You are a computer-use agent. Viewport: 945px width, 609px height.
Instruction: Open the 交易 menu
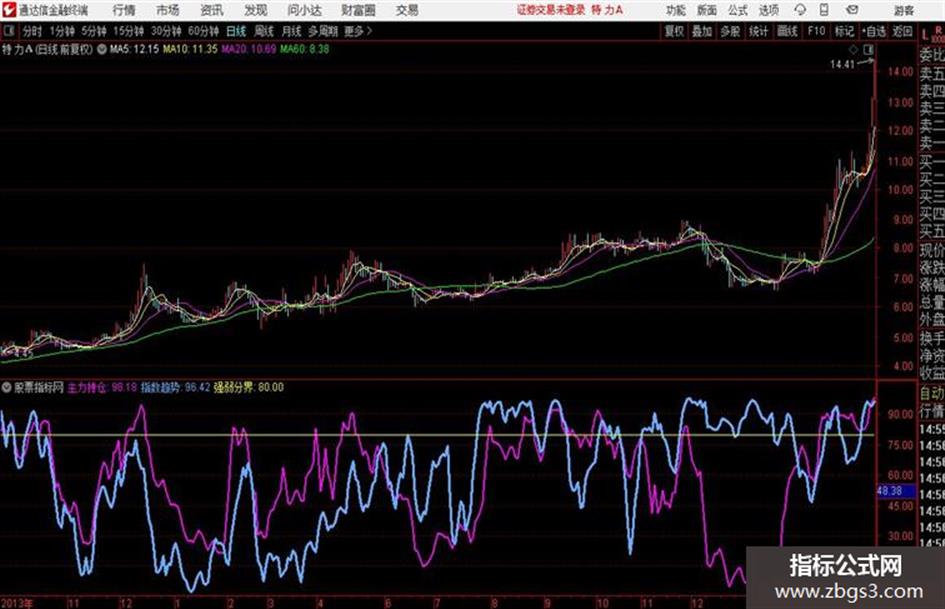click(407, 10)
